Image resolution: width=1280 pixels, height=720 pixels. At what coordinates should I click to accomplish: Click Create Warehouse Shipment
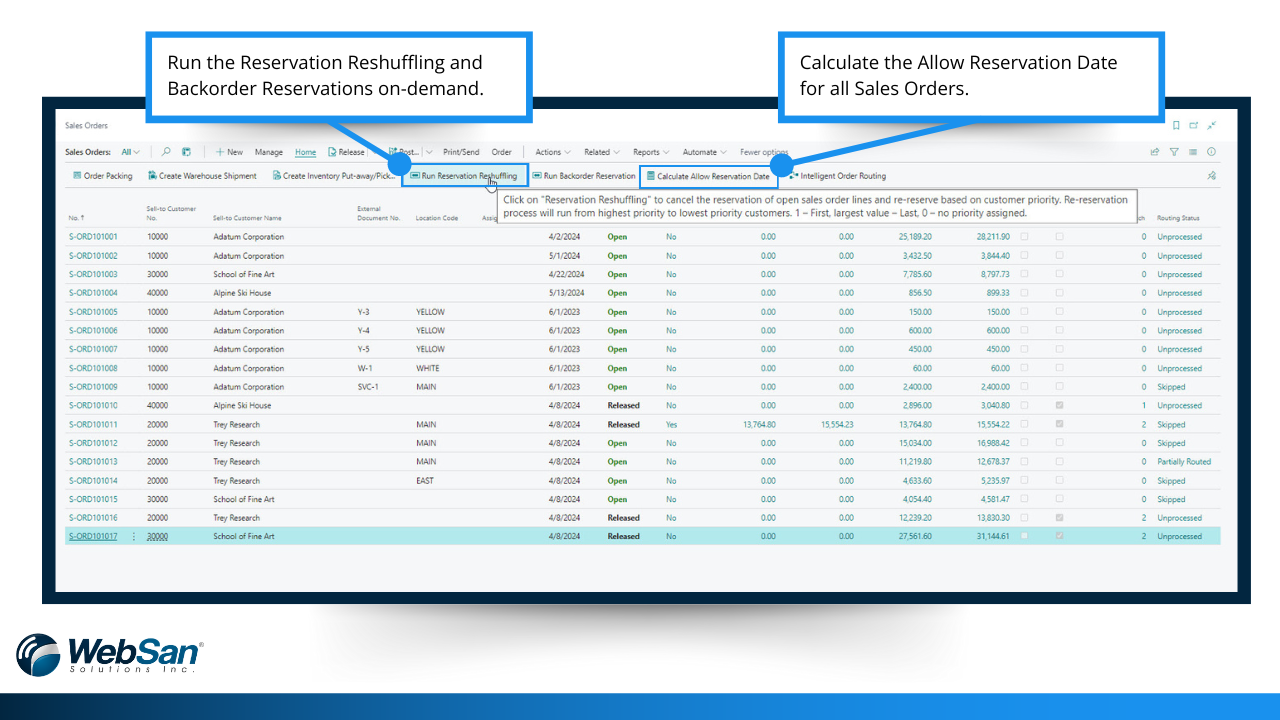tap(202, 176)
